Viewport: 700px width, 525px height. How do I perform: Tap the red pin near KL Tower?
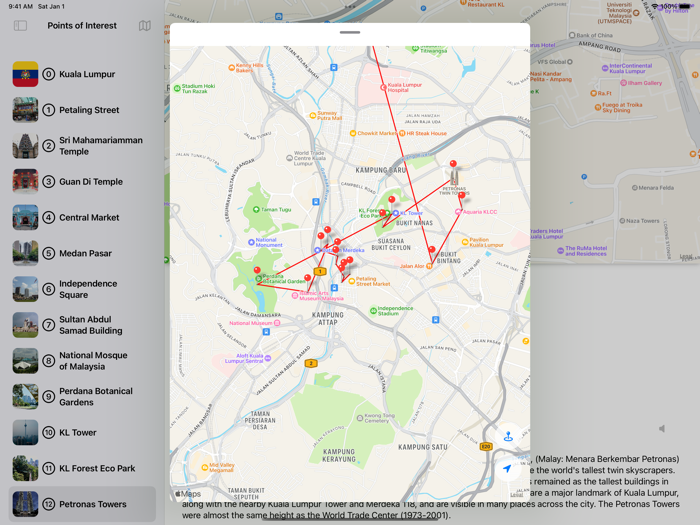(392, 200)
